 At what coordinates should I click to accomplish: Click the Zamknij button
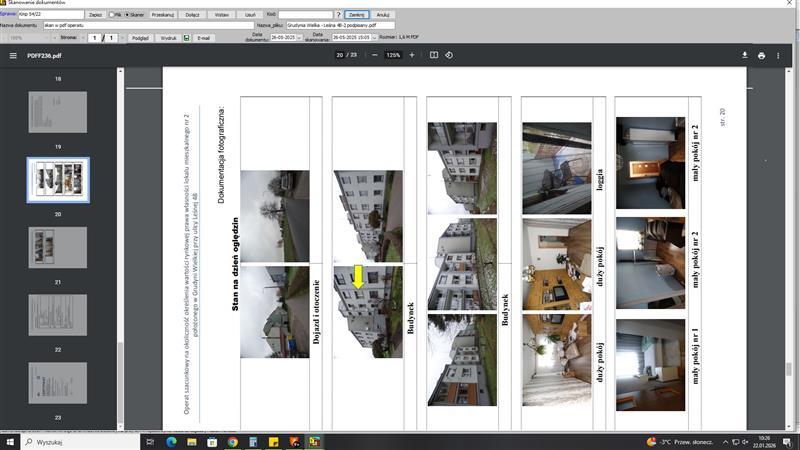click(357, 15)
